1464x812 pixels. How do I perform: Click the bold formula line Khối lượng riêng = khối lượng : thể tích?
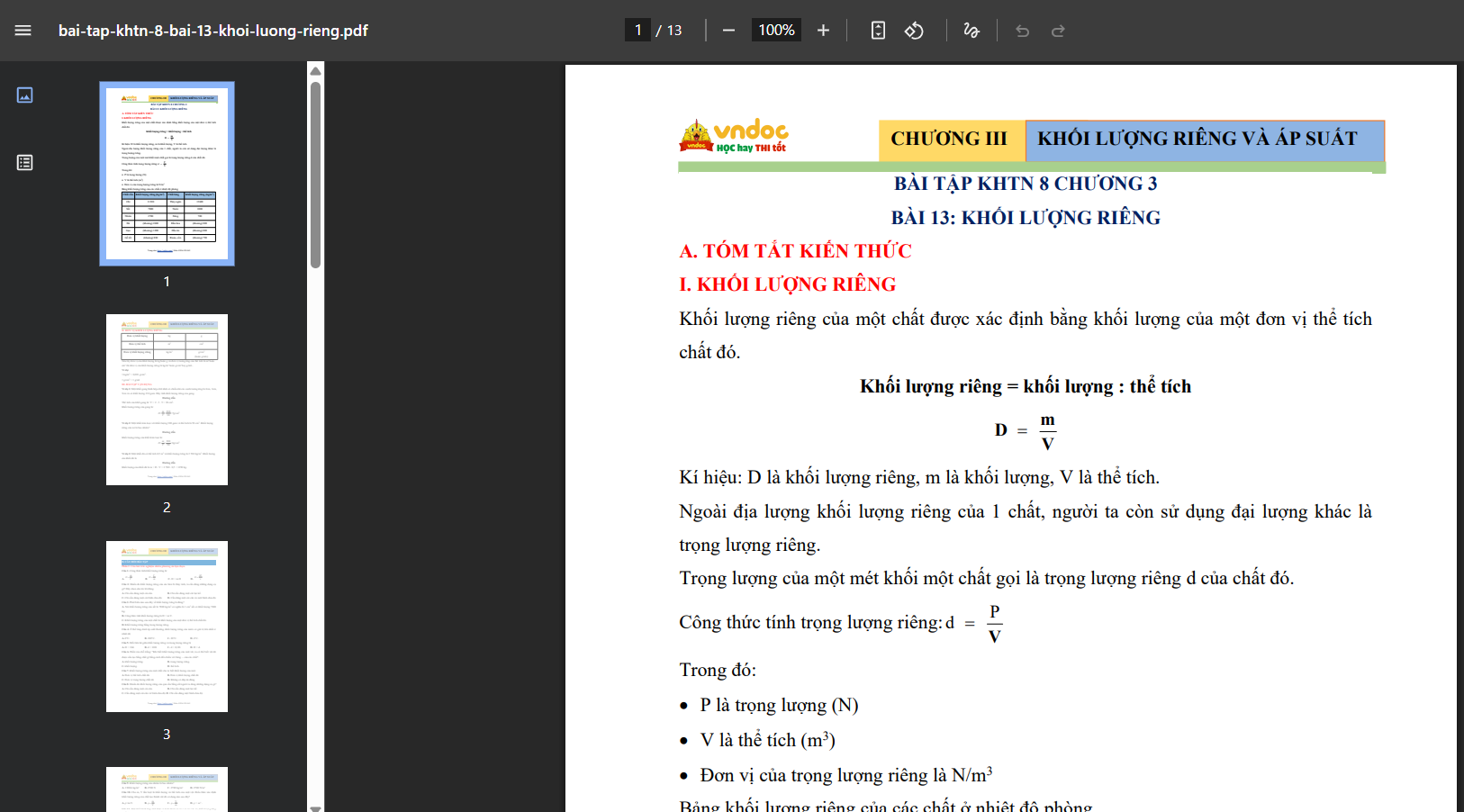click(1026, 386)
